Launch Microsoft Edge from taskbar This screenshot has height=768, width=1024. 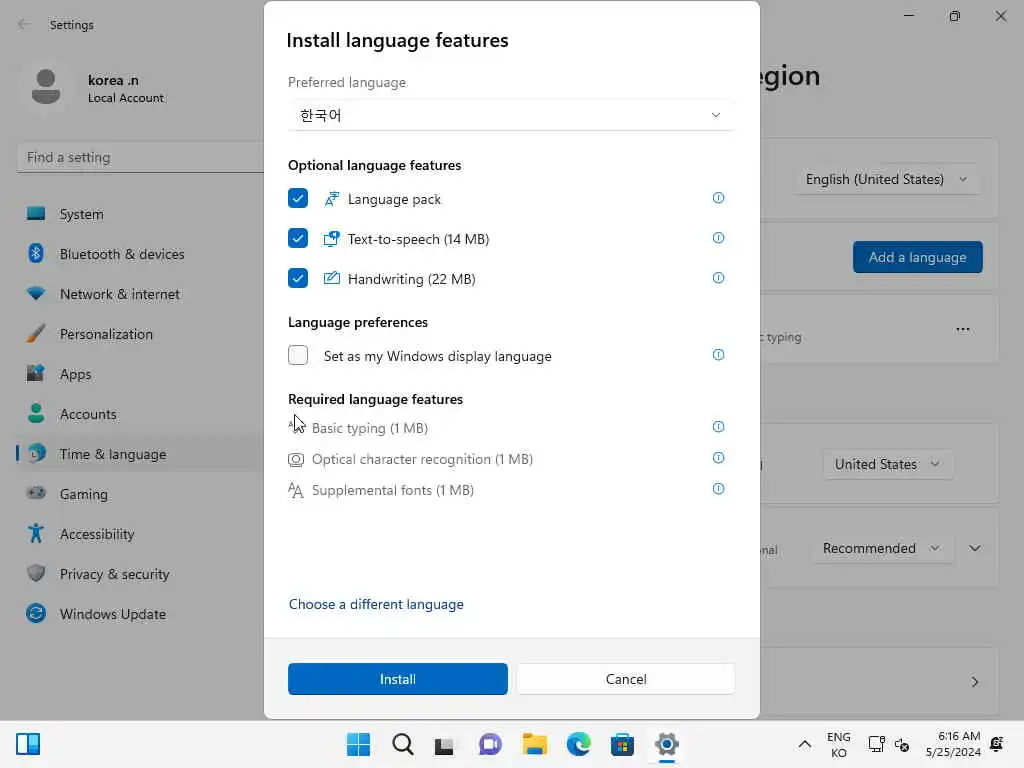(579, 744)
